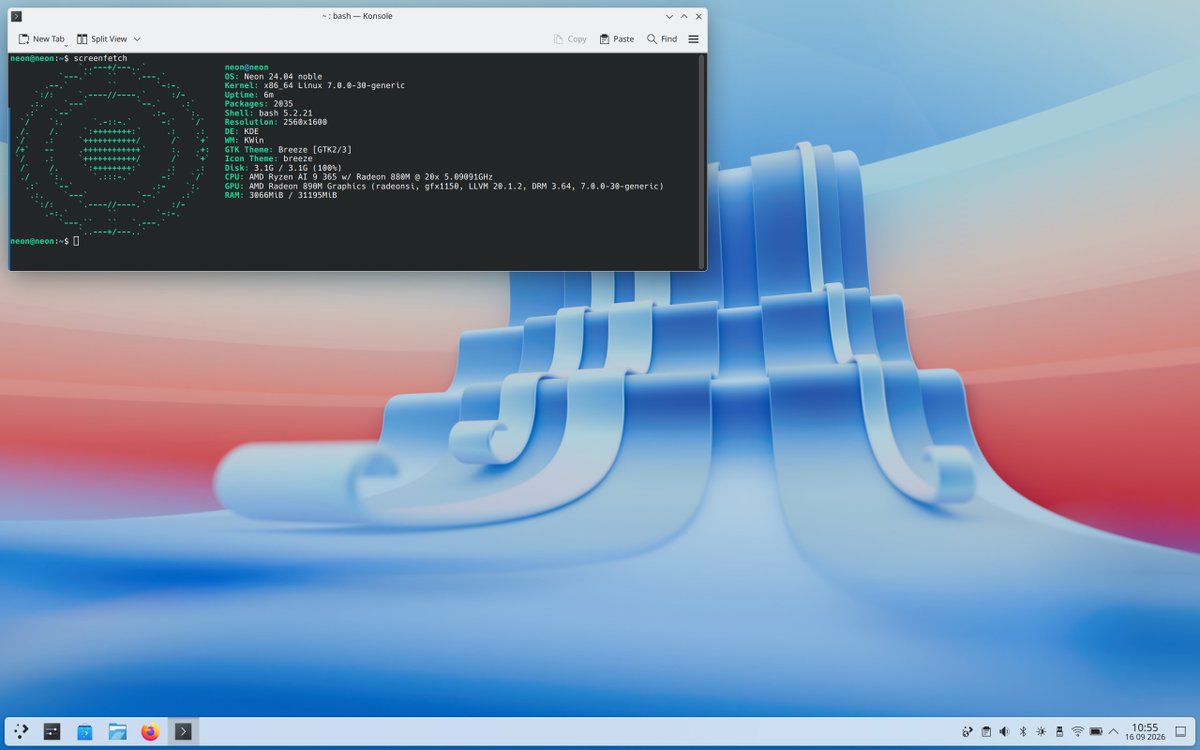Open the Find search tool
The width and height of the screenshot is (1200, 750).
click(662, 39)
